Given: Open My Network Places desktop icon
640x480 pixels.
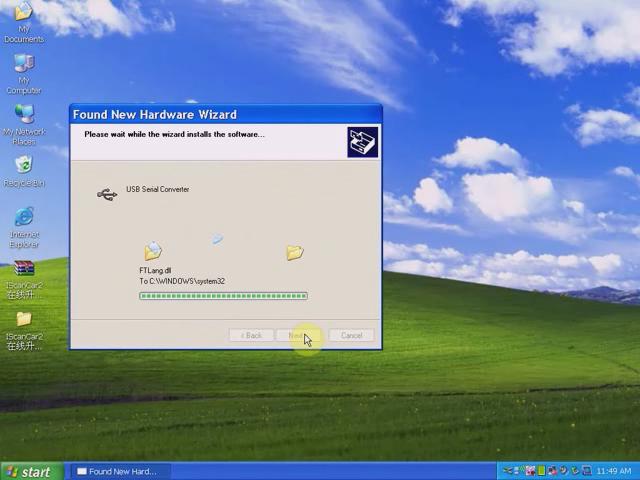Looking at the screenshot, I should click(x=24, y=125).
